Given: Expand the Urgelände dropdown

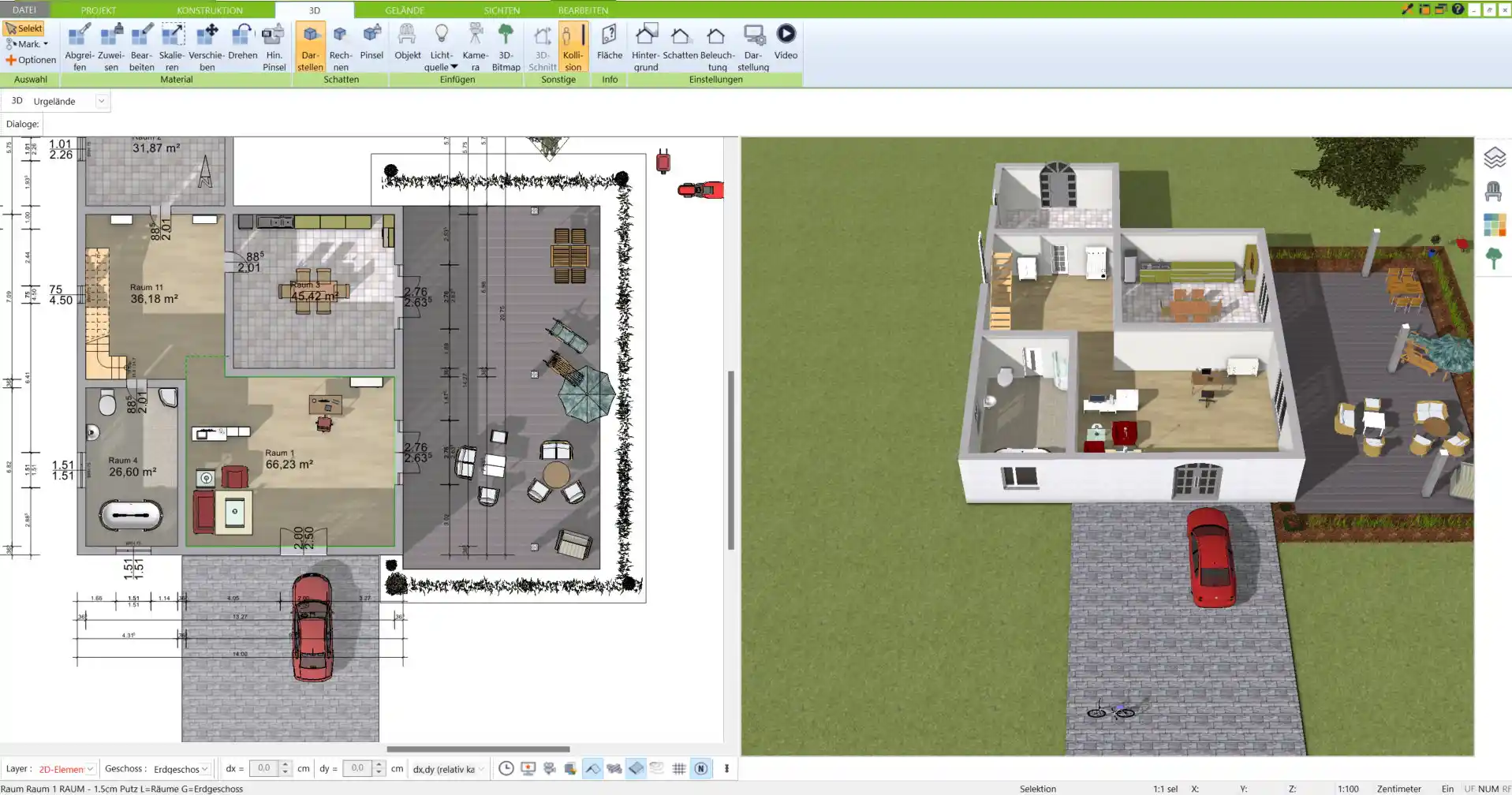Looking at the screenshot, I should click(101, 101).
